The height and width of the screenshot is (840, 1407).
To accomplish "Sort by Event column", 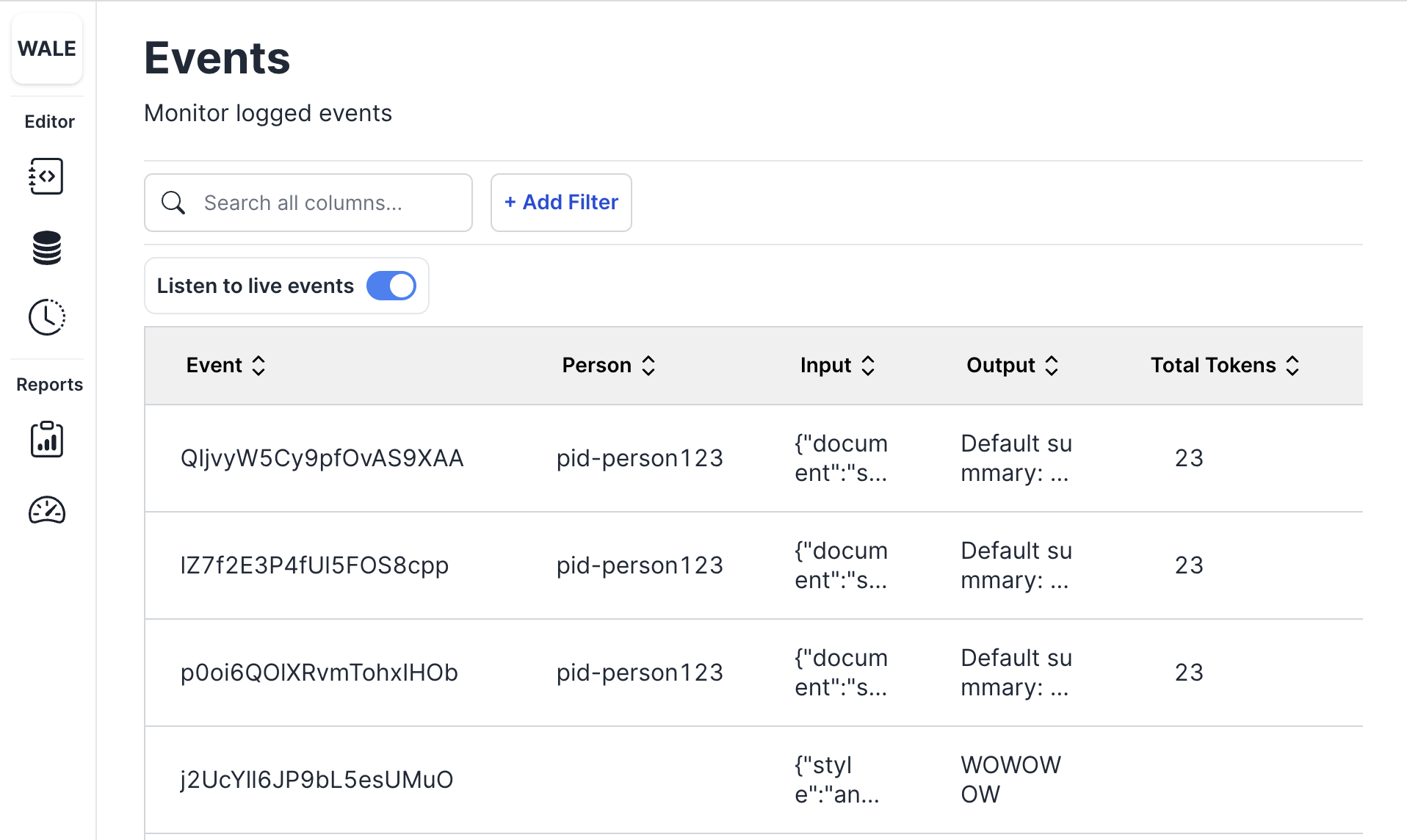I will pyautogui.click(x=226, y=365).
